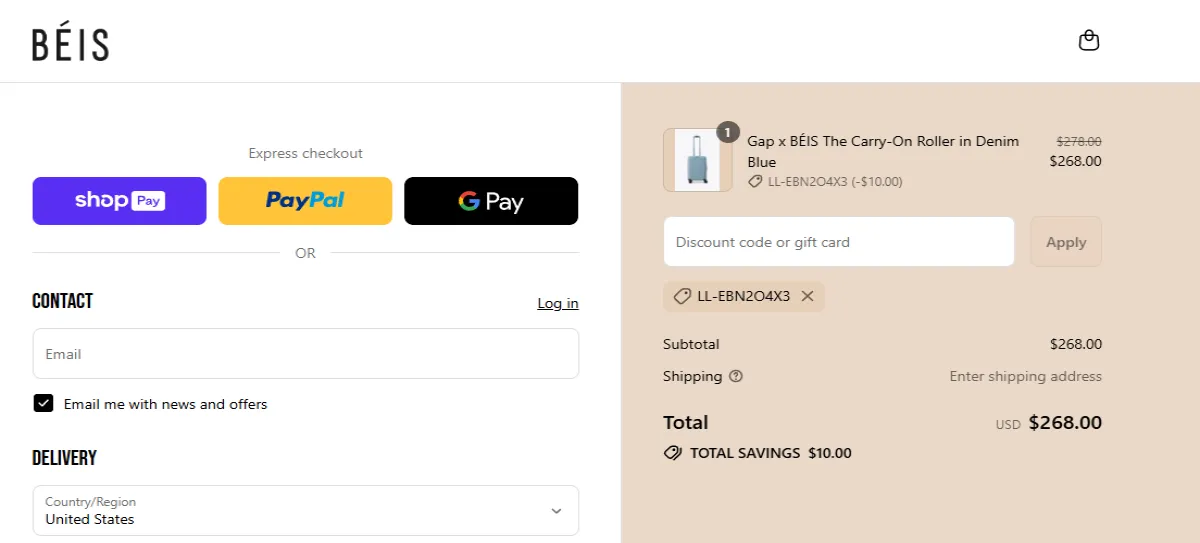Click the Apply discount button

pyautogui.click(x=1066, y=242)
